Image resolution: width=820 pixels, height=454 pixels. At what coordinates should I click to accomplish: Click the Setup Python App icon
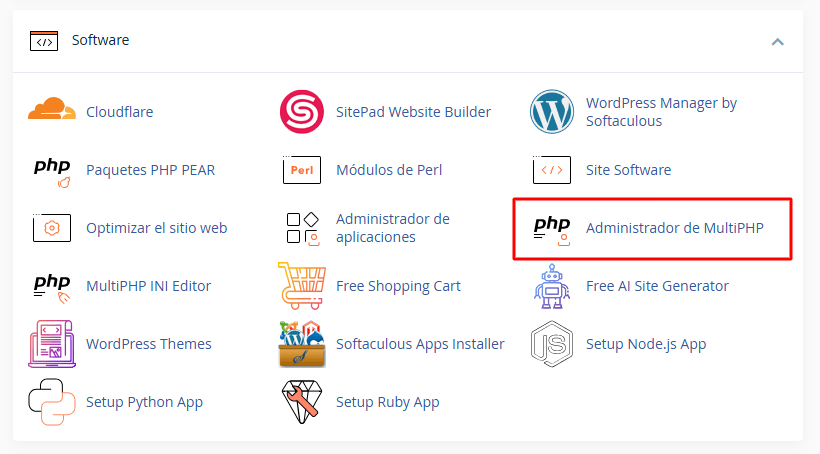tap(52, 402)
